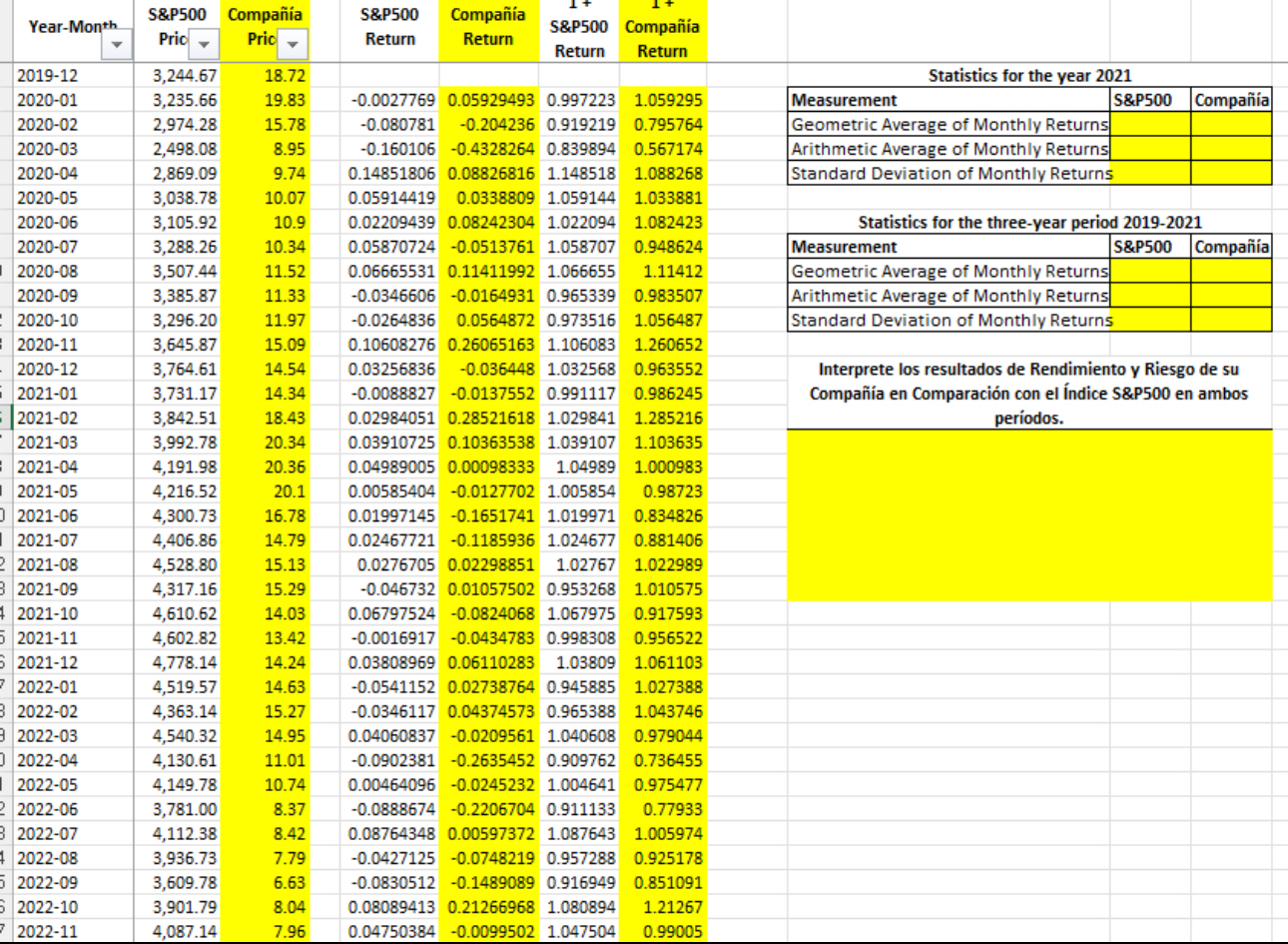Select the Year-Month cell 2020-11
Screen dimensions: 1288x944
73,345
